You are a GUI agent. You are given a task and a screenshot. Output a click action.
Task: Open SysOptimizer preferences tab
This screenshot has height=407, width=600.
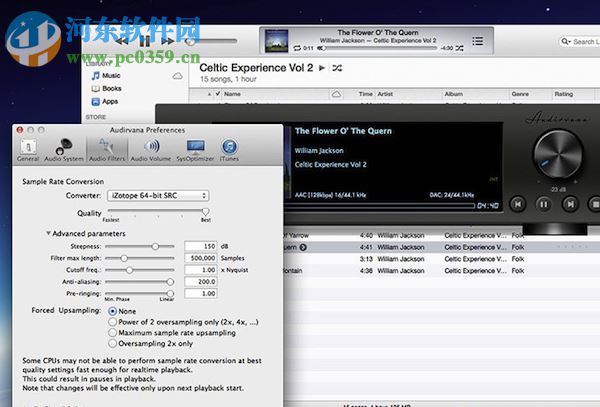coord(195,150)
